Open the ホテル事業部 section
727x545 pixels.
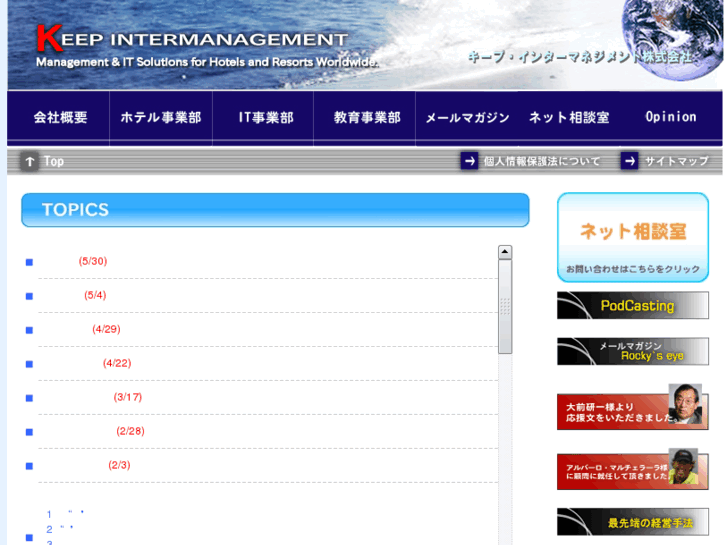pyautogui.click(x=161, y=117)
